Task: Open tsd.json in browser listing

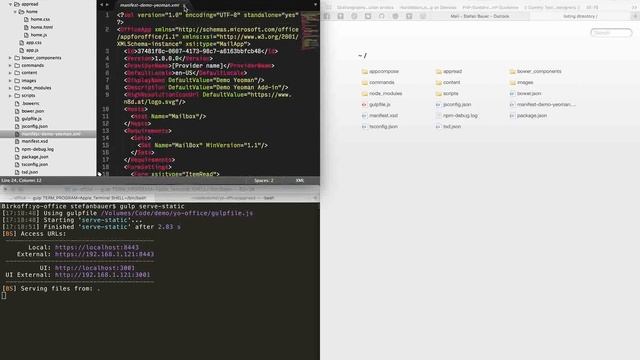Action: (x=448, y=127)
